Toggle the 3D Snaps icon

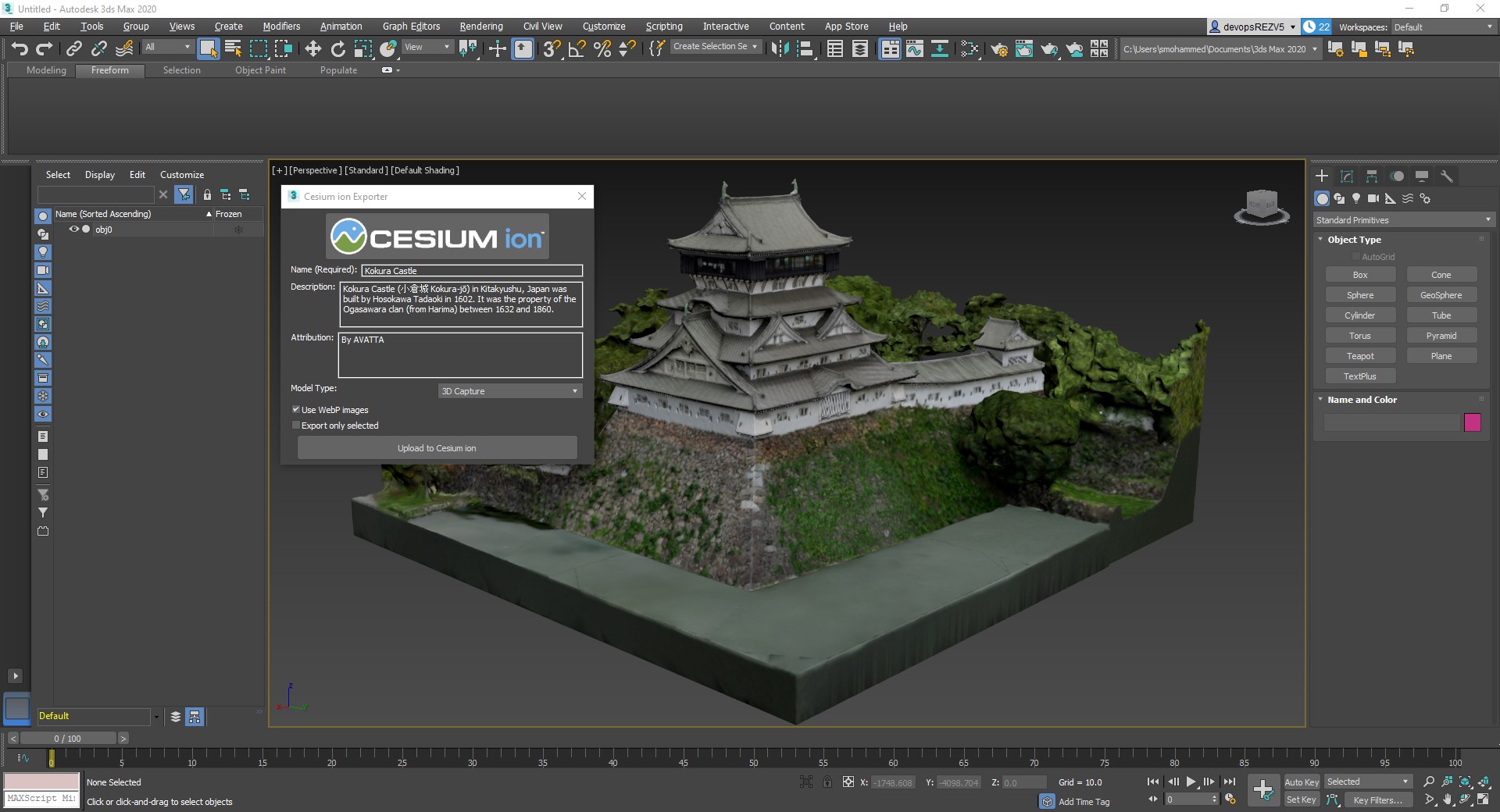[551, 48]
